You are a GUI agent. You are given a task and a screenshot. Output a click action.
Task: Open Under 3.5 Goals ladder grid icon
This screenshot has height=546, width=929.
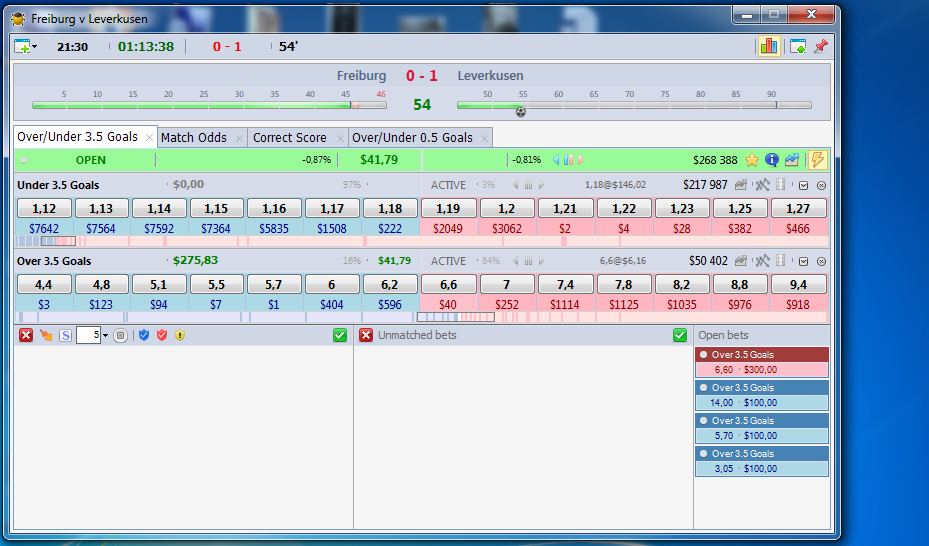(781, 185)
